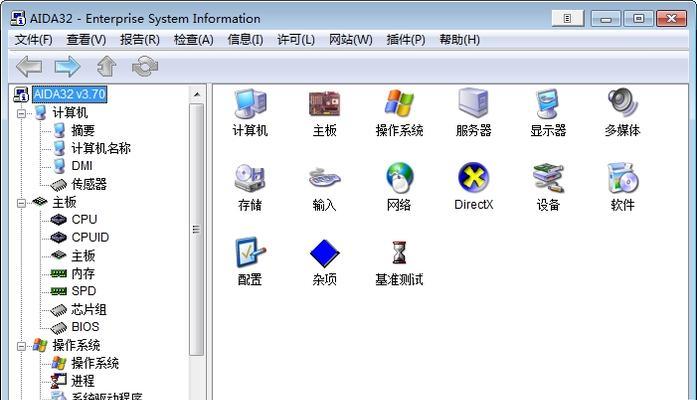This screenshot has width=697, height=400.
Task: Open the 基准测试 hourglass benchmark icon
Action: tap(399, 262)
